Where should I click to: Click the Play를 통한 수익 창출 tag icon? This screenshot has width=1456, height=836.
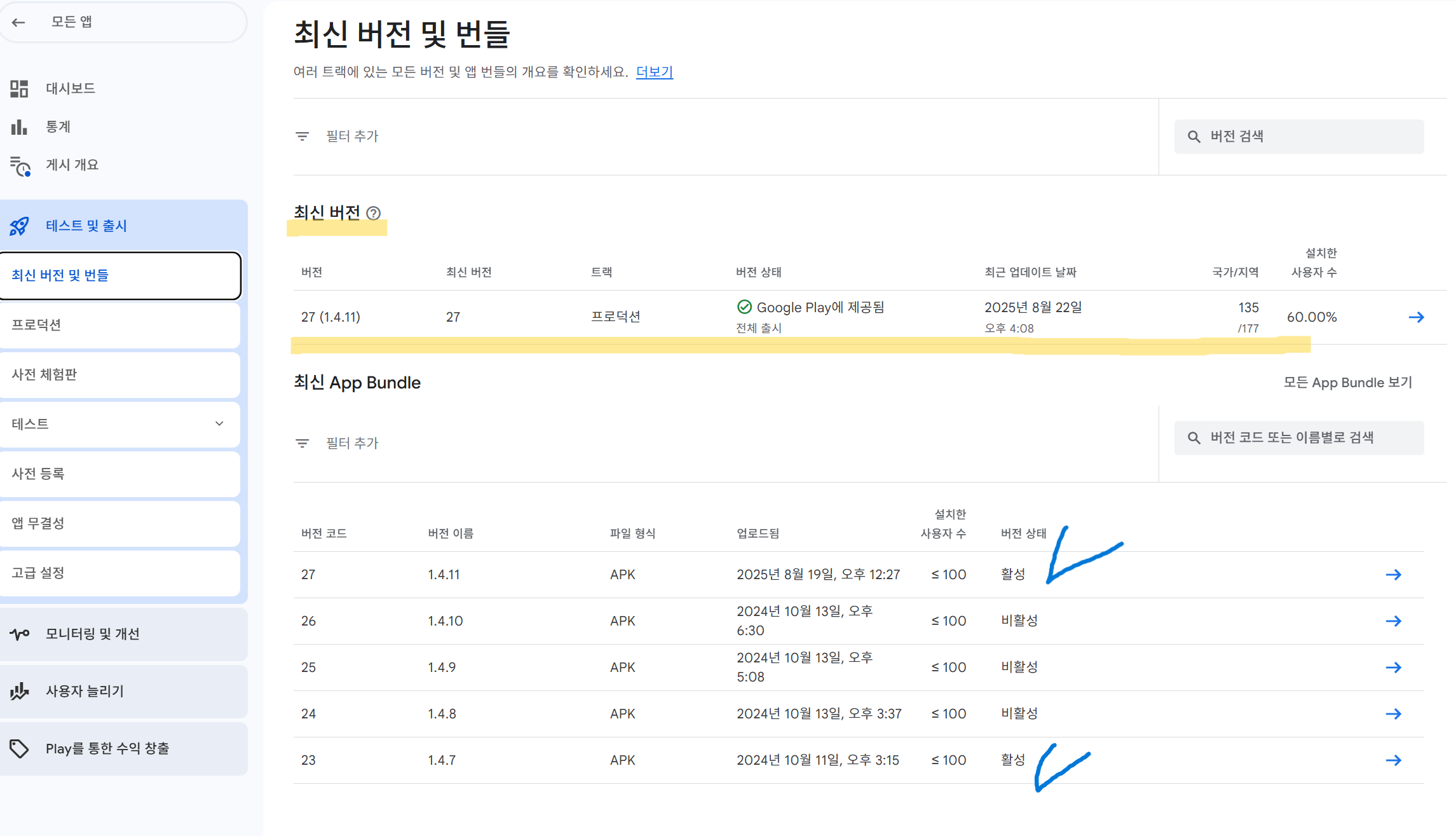pos(19,748)
